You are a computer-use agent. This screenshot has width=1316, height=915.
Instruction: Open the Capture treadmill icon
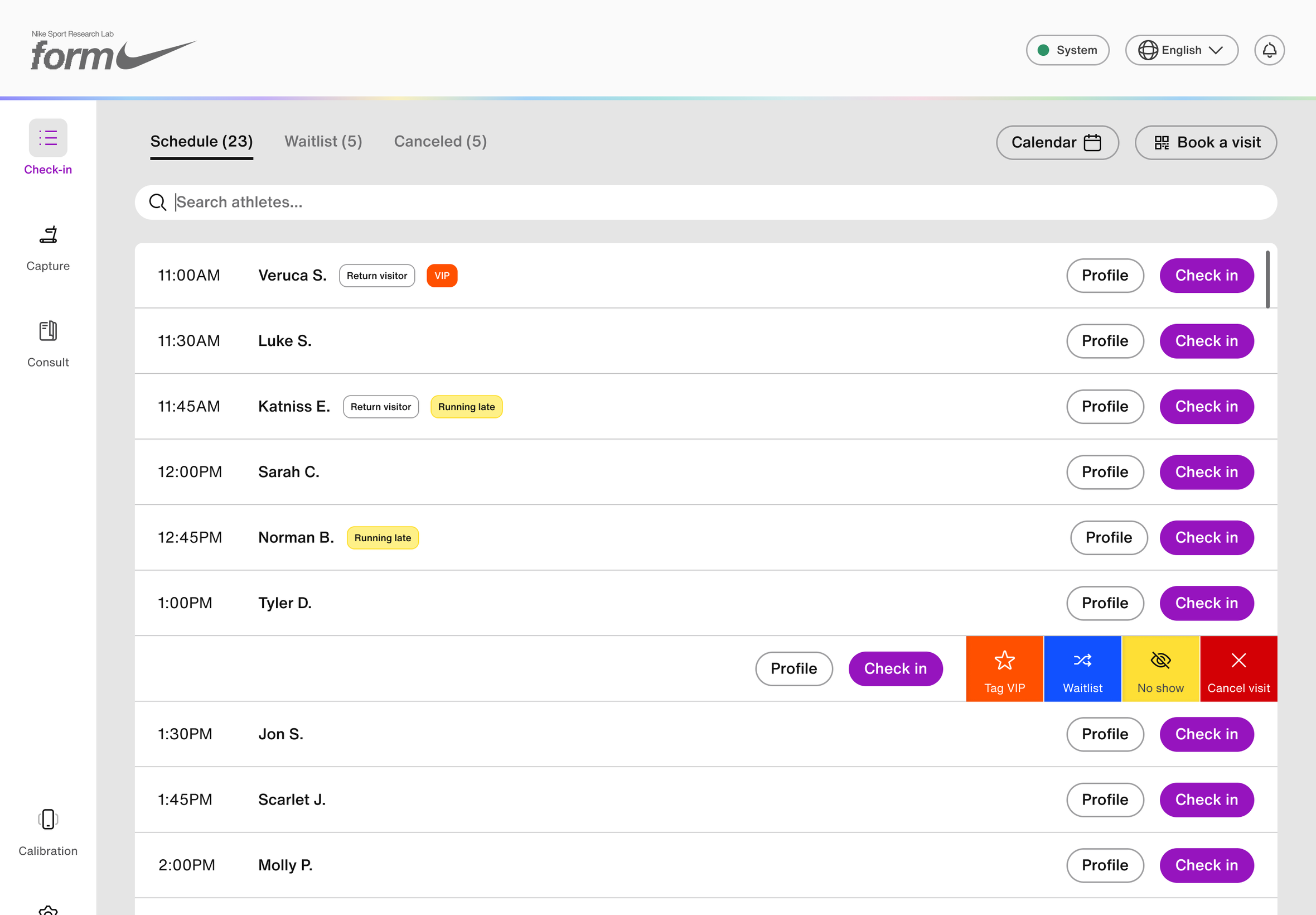[48, 234]
